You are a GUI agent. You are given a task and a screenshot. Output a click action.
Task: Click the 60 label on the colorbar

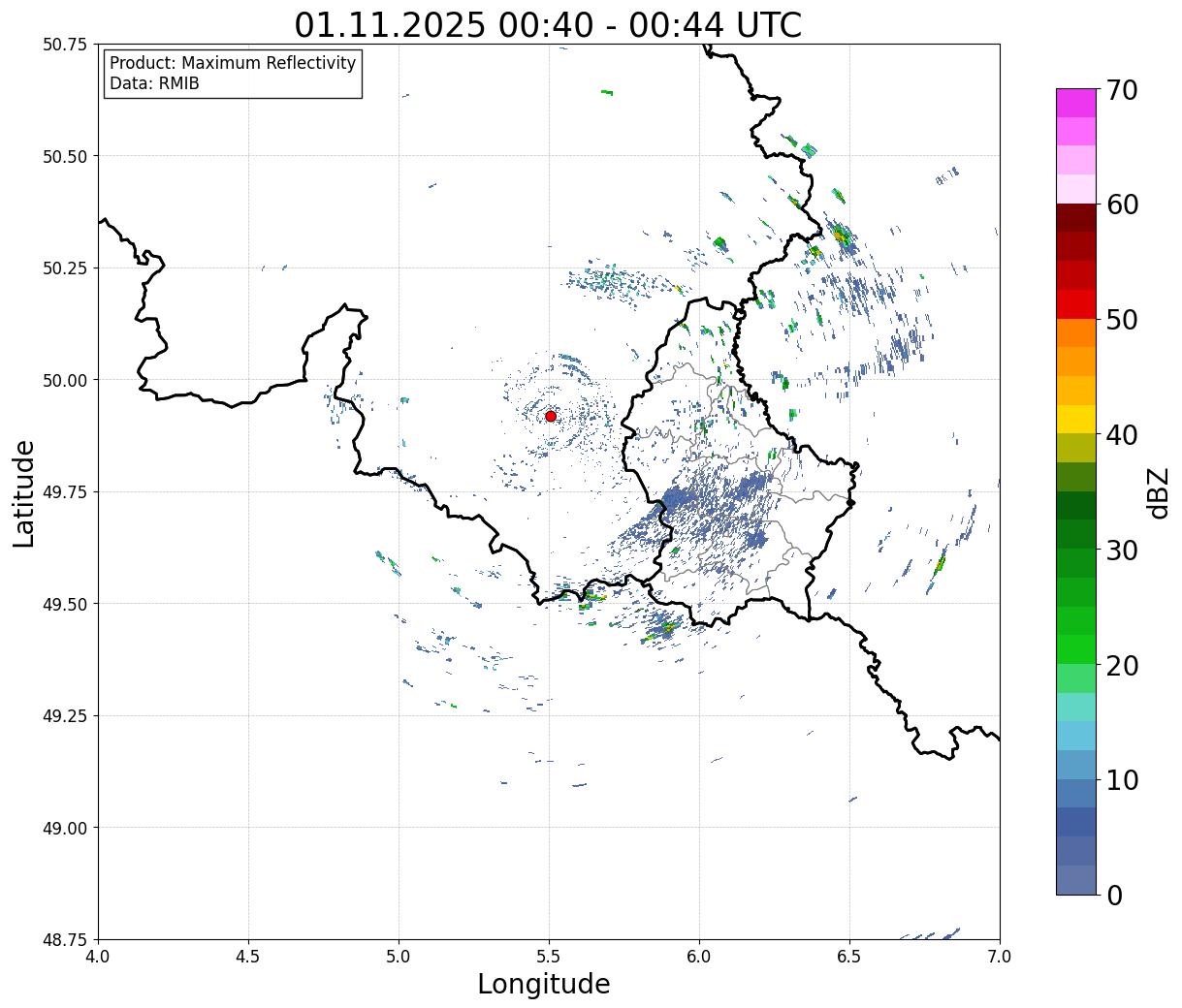(x=1122, y=205)
